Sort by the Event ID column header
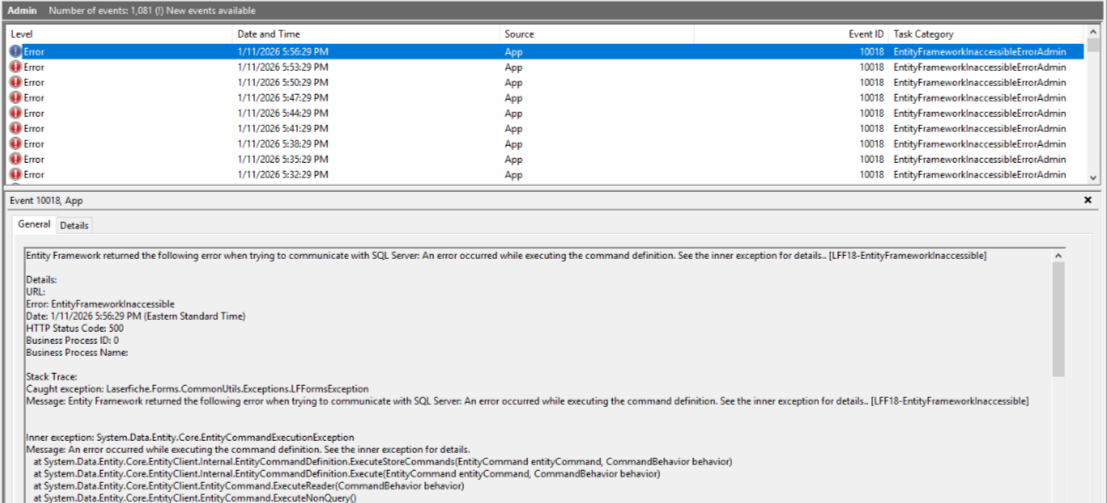The height and width of the screenshot is (503, 1107). click(x=866, y=34)
